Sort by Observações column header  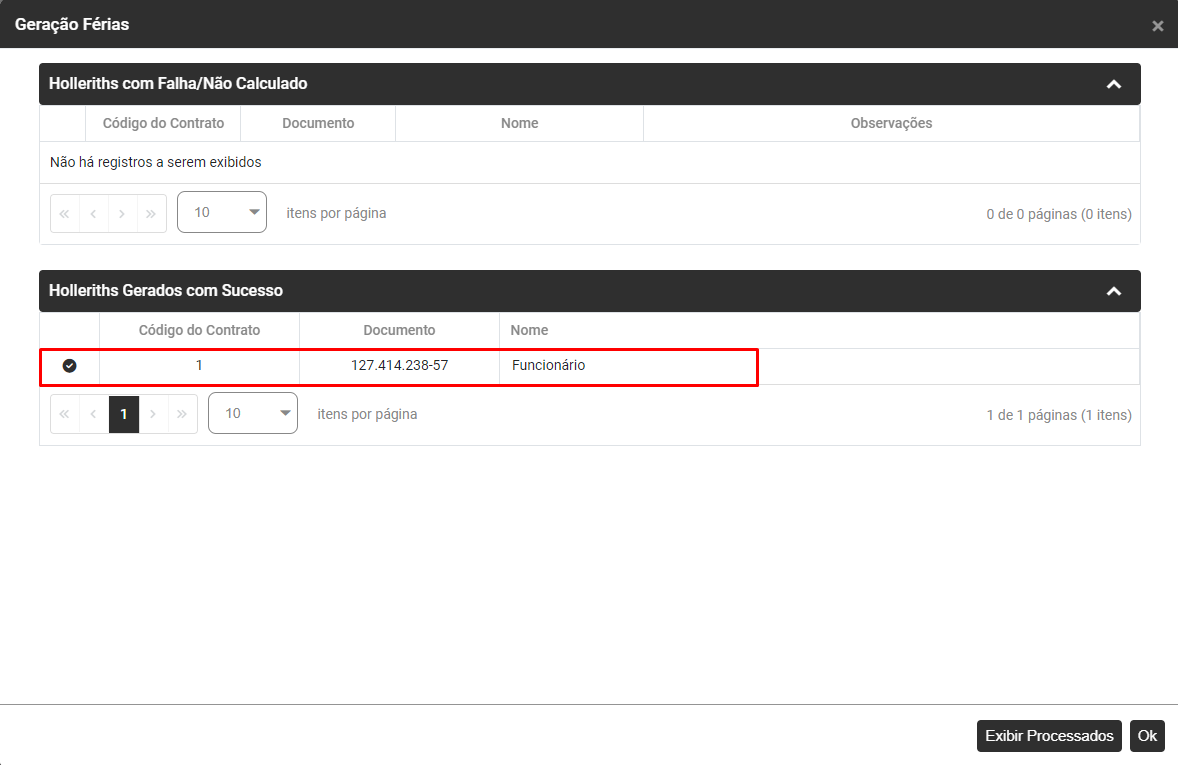point(891,123)
